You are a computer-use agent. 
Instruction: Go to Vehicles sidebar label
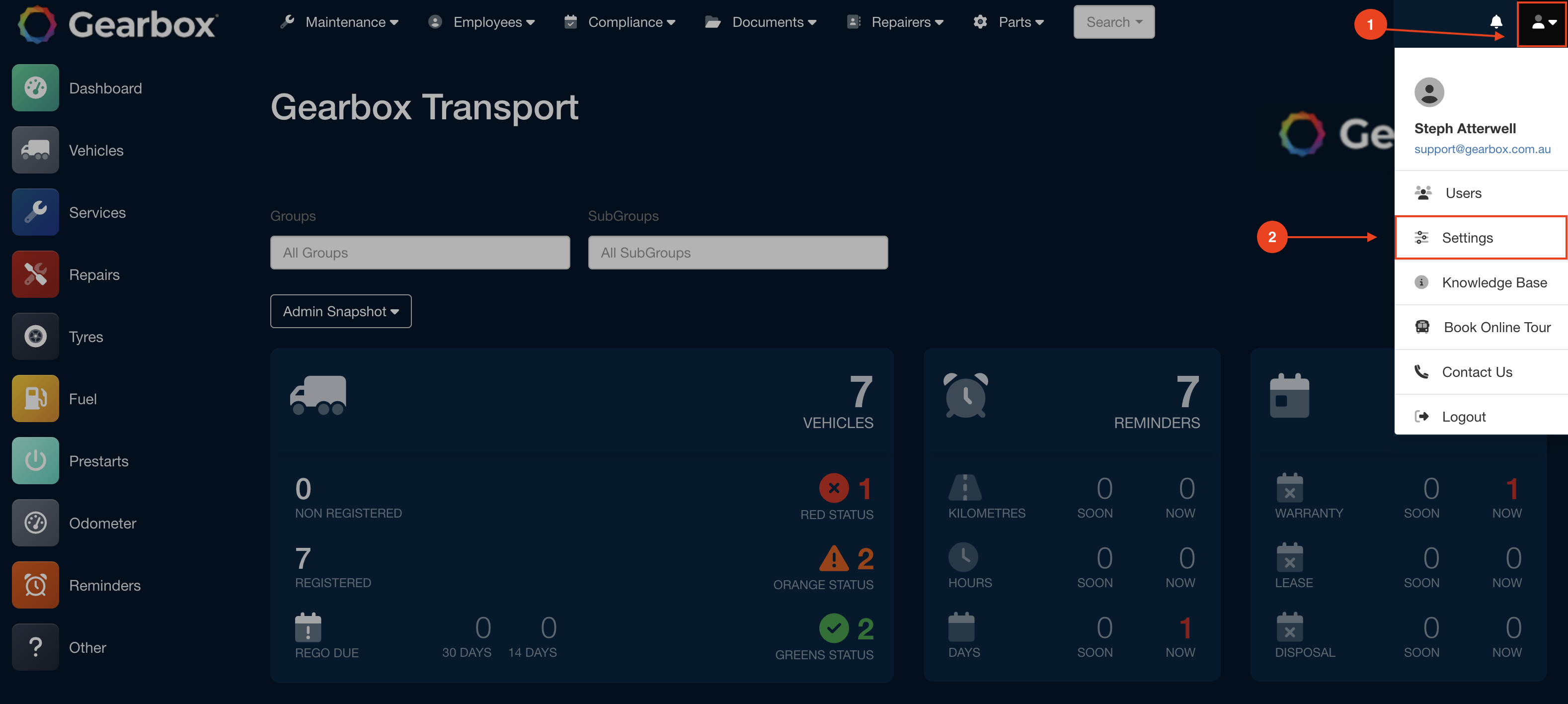pyautogui.click(x=96, y=151)
